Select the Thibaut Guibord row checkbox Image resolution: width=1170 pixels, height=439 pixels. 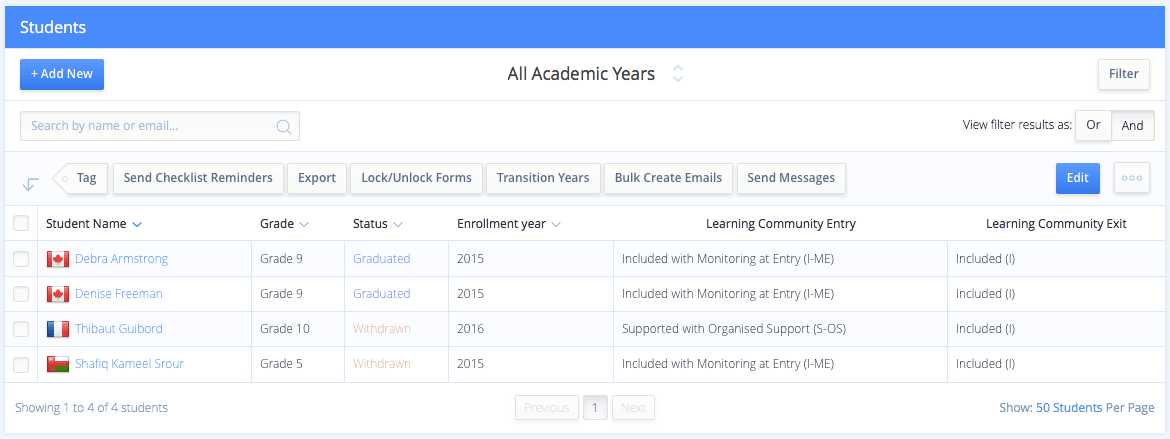21,329
